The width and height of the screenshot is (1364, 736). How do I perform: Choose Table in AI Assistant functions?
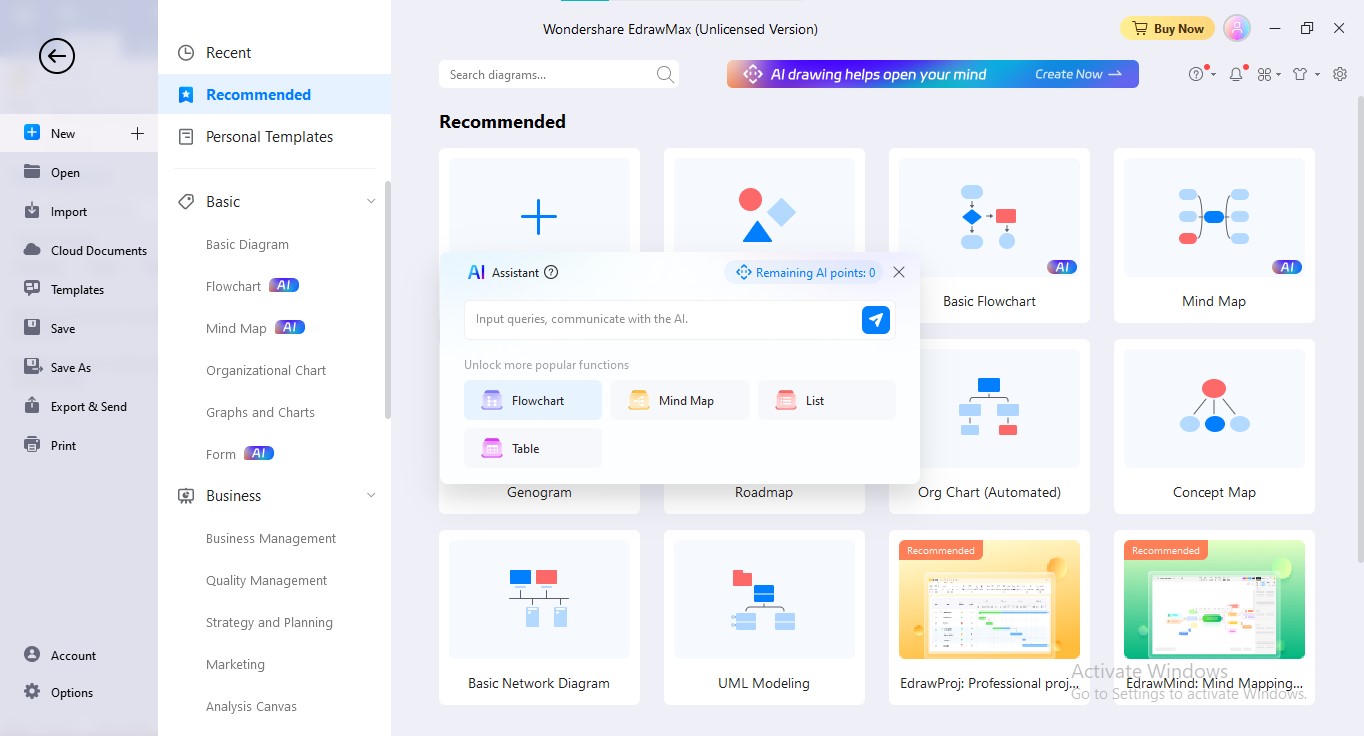point(533,448)
